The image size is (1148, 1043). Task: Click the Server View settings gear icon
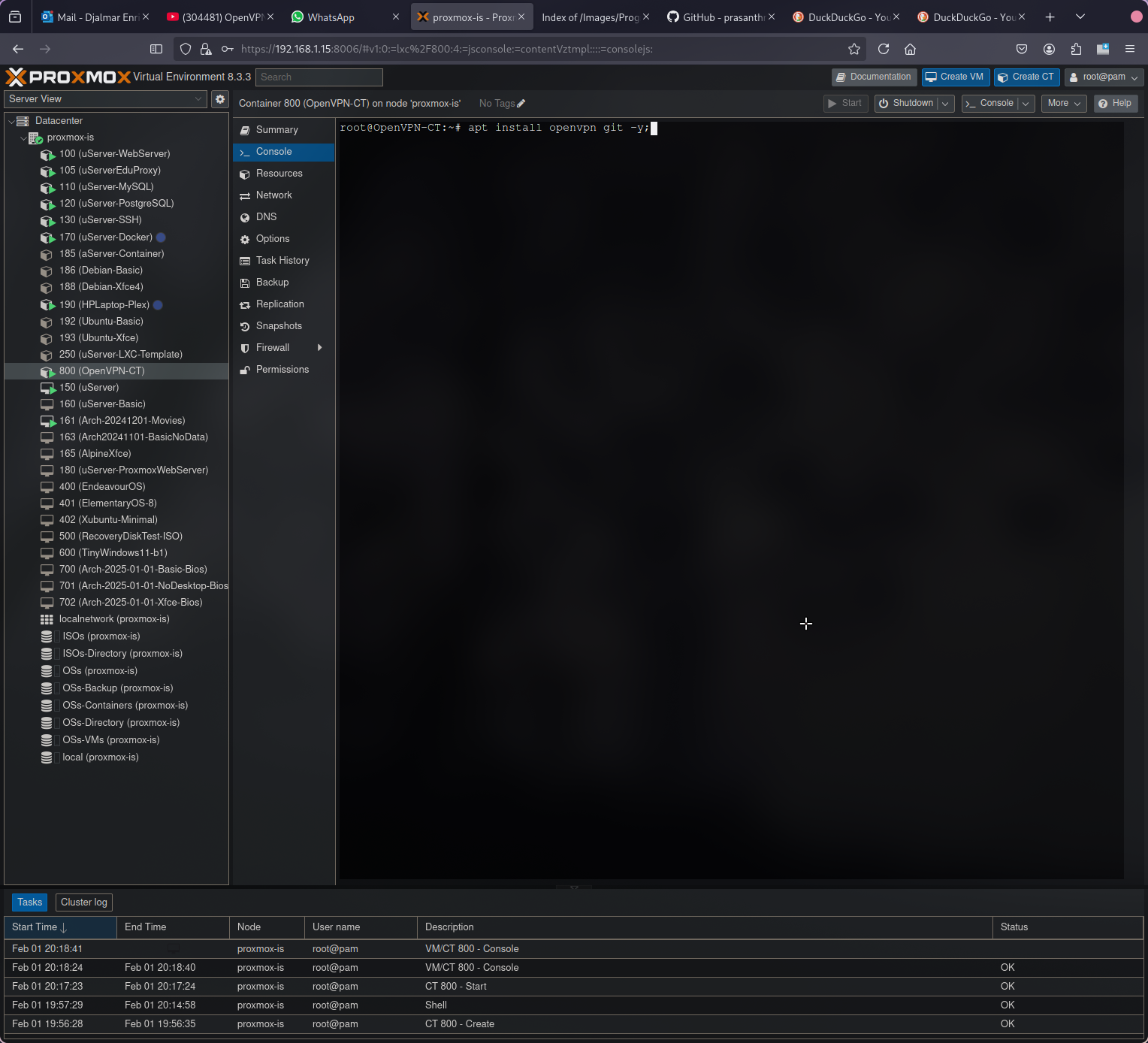tap(219, 99)
